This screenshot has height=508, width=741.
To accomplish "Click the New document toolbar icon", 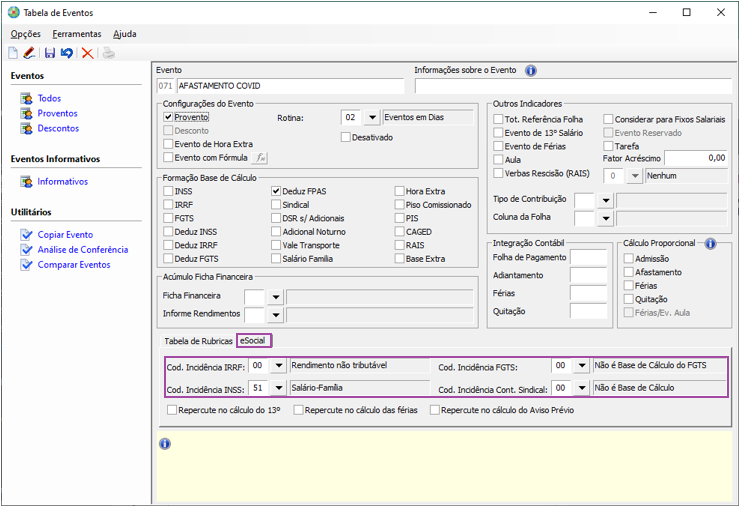I will point(13,53).
